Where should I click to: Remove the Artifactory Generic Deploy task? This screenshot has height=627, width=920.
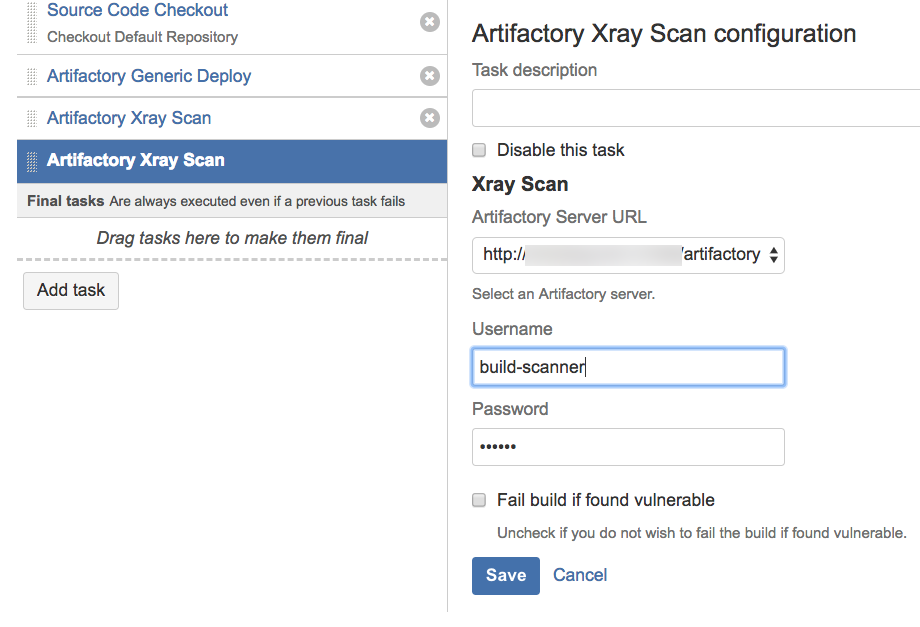[430, 76]
